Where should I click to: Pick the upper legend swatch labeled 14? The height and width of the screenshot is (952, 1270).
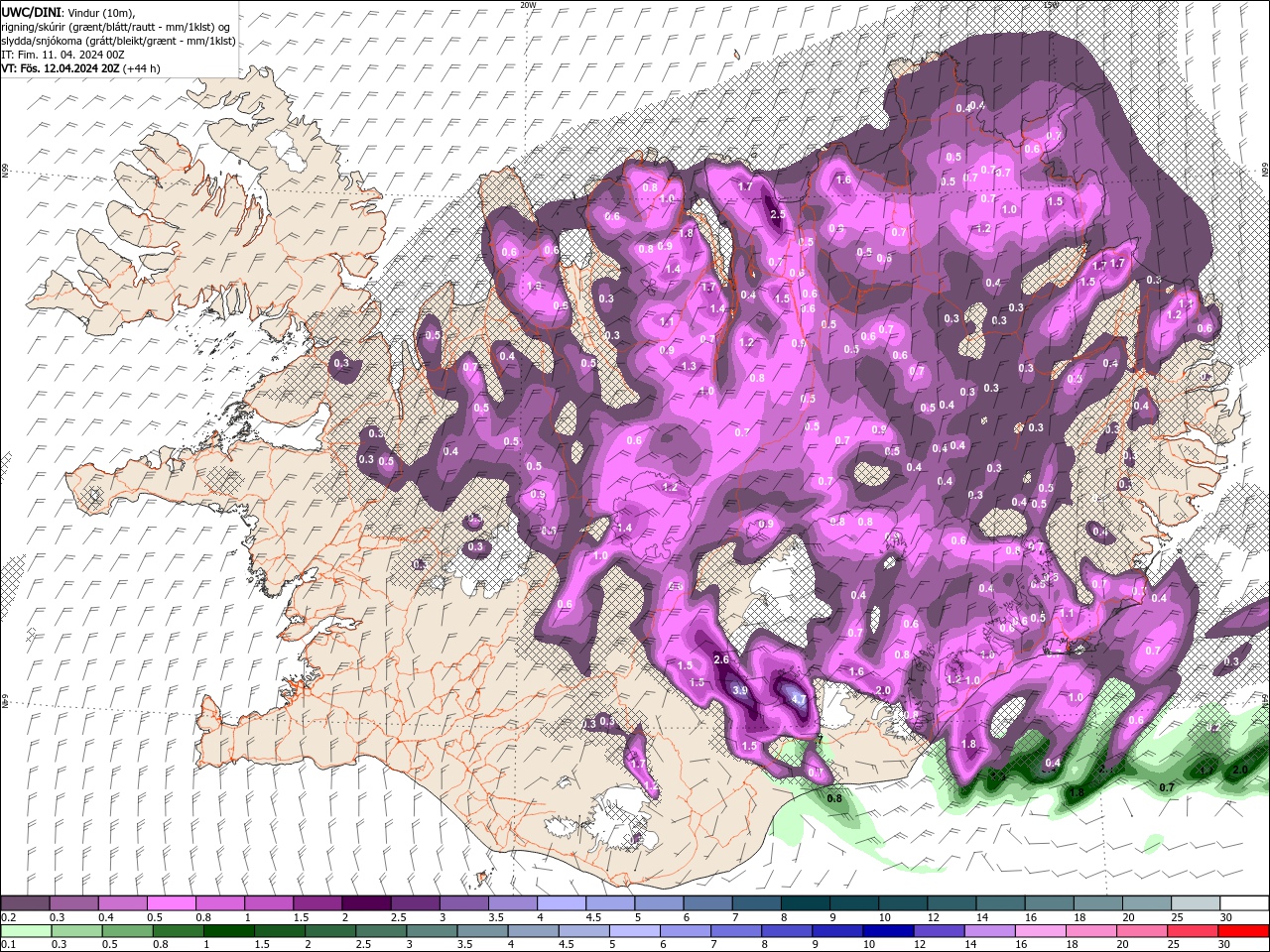(x=1000, y=903)
